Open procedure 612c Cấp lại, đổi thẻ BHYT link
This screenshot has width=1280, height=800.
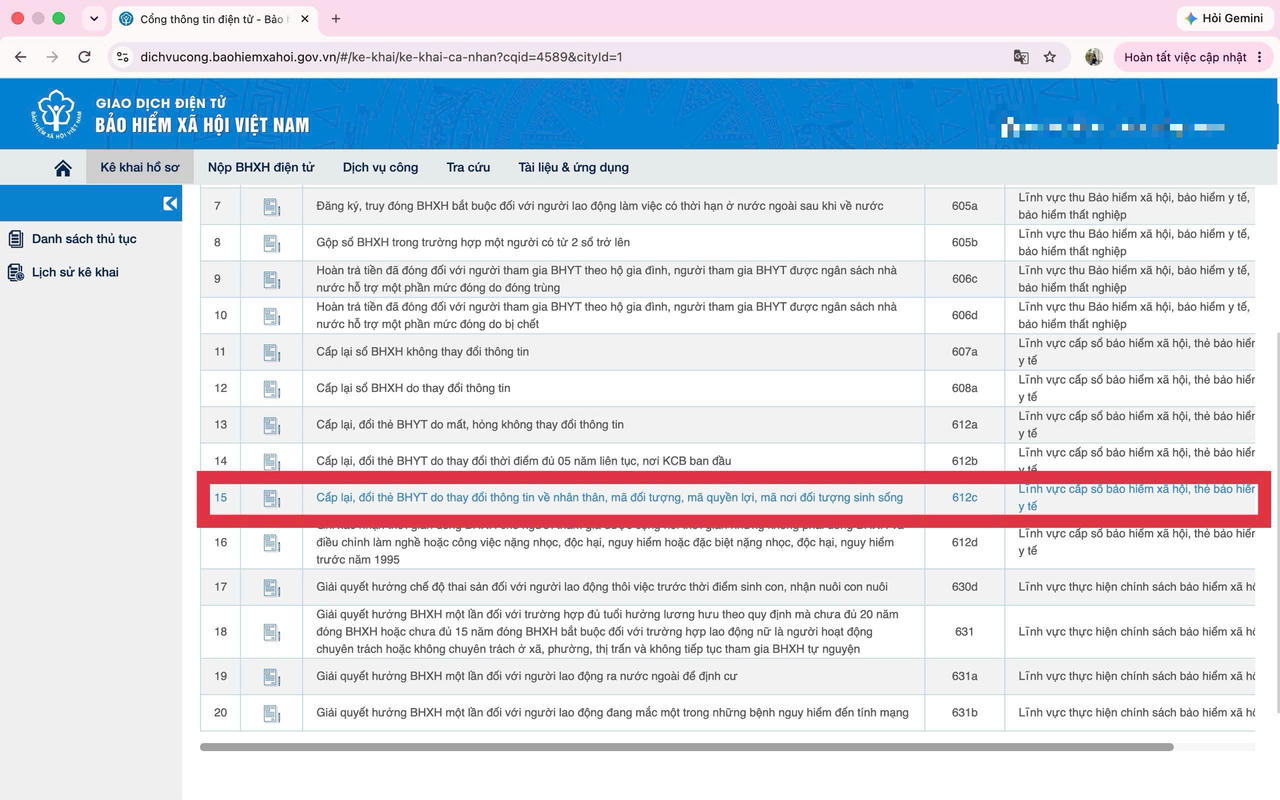coord(609,497)
